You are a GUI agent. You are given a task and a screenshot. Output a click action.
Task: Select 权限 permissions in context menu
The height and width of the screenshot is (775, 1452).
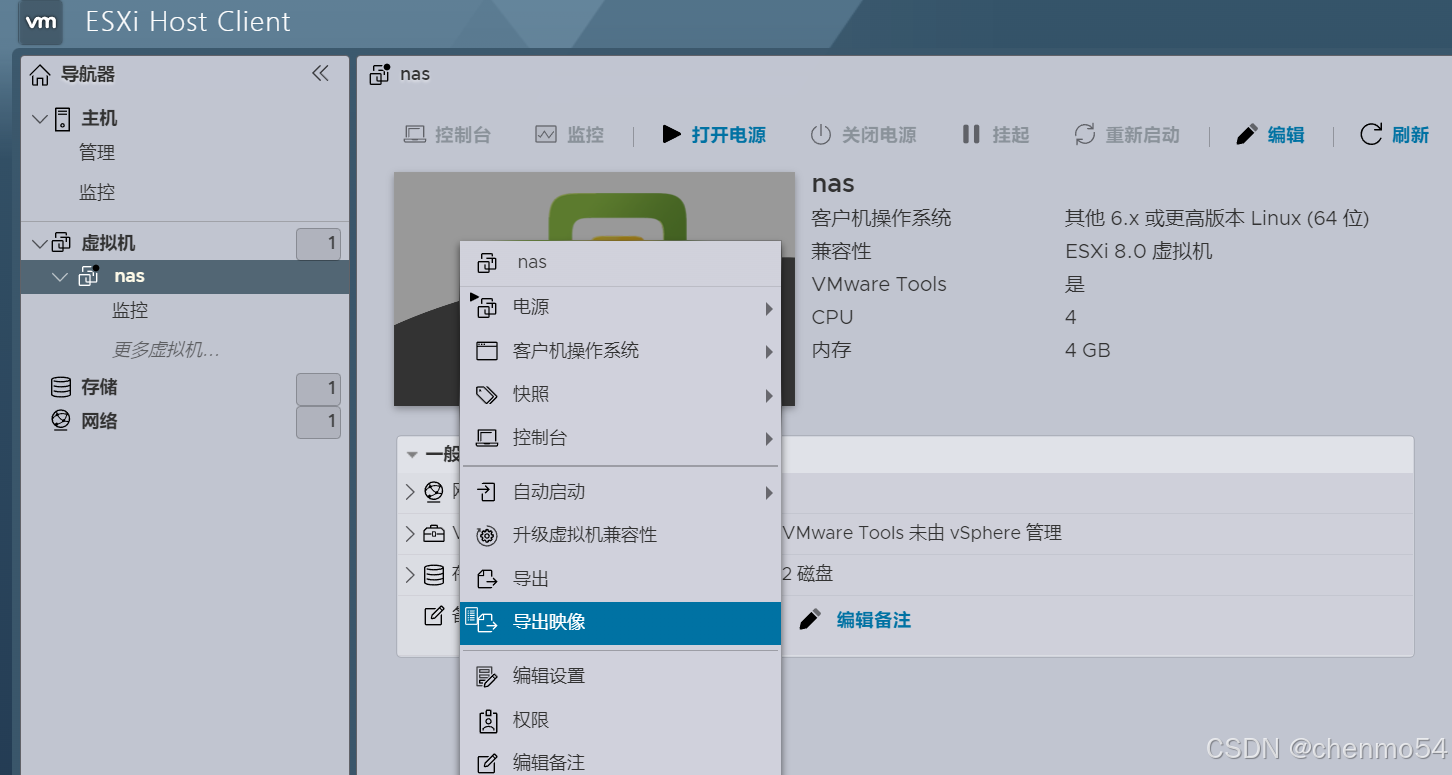620,720
